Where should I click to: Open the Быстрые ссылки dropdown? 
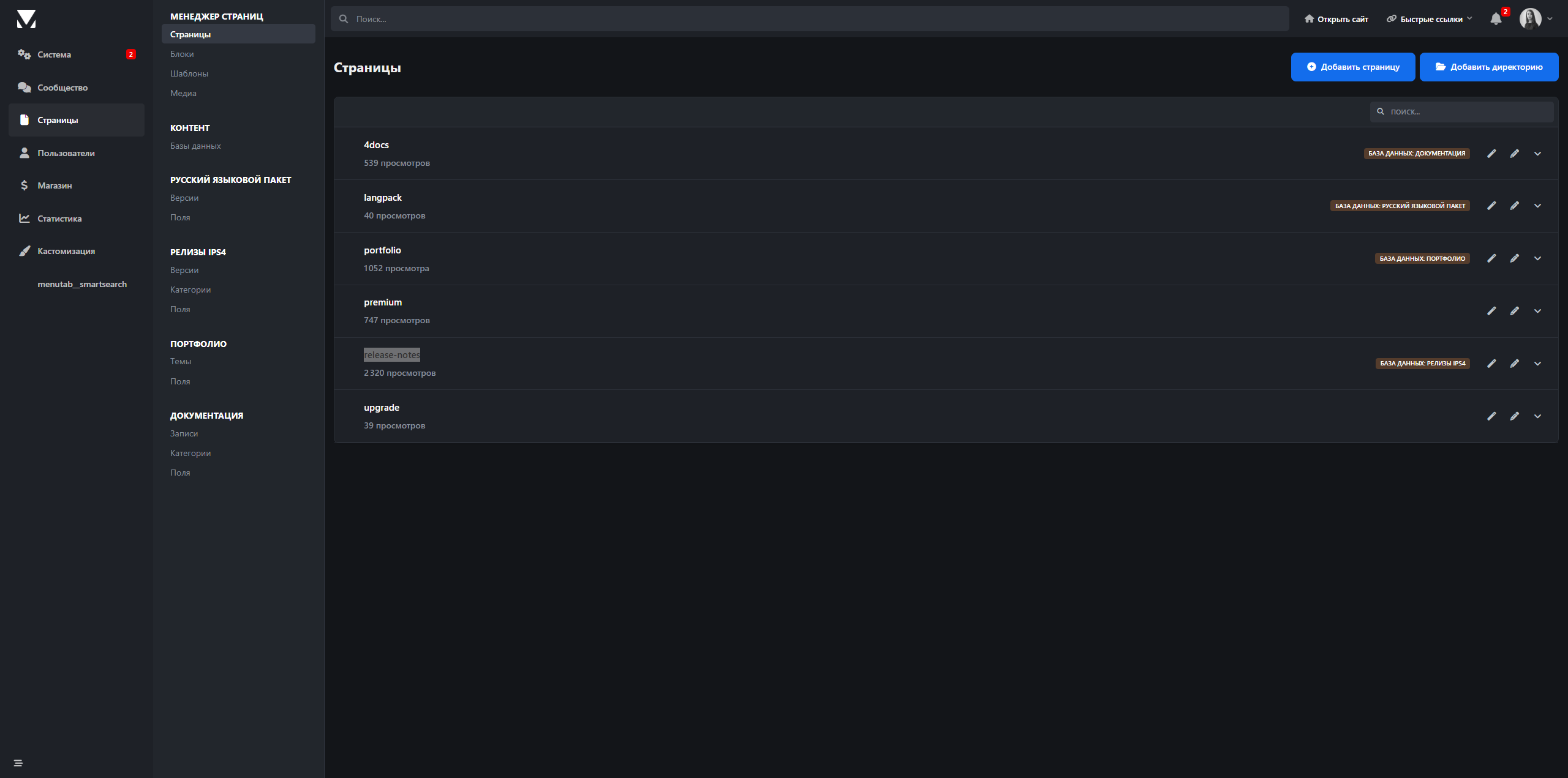pyautogui.click(x=1429, y=19)
